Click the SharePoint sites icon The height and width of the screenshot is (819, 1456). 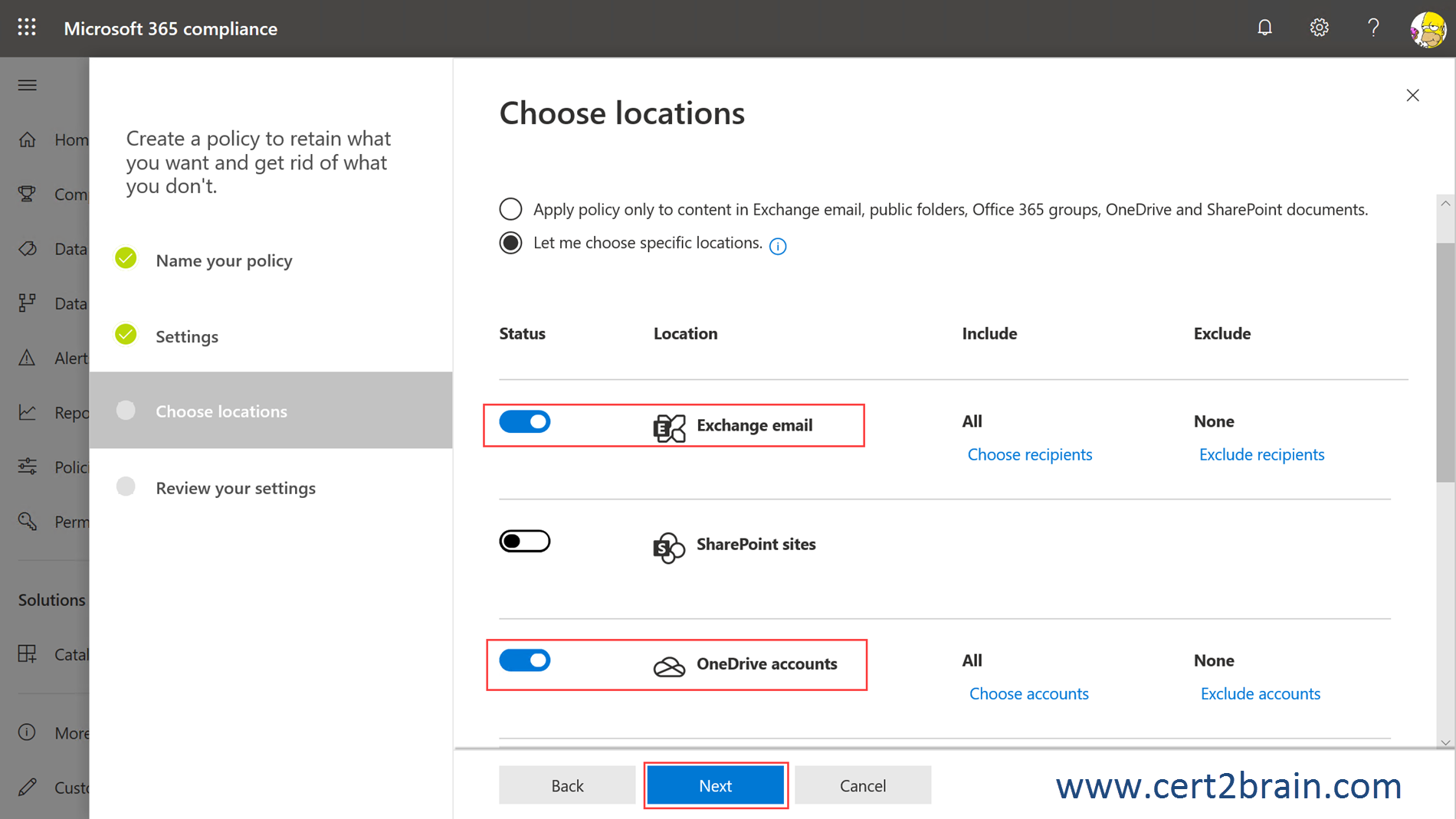pos(669,547)
